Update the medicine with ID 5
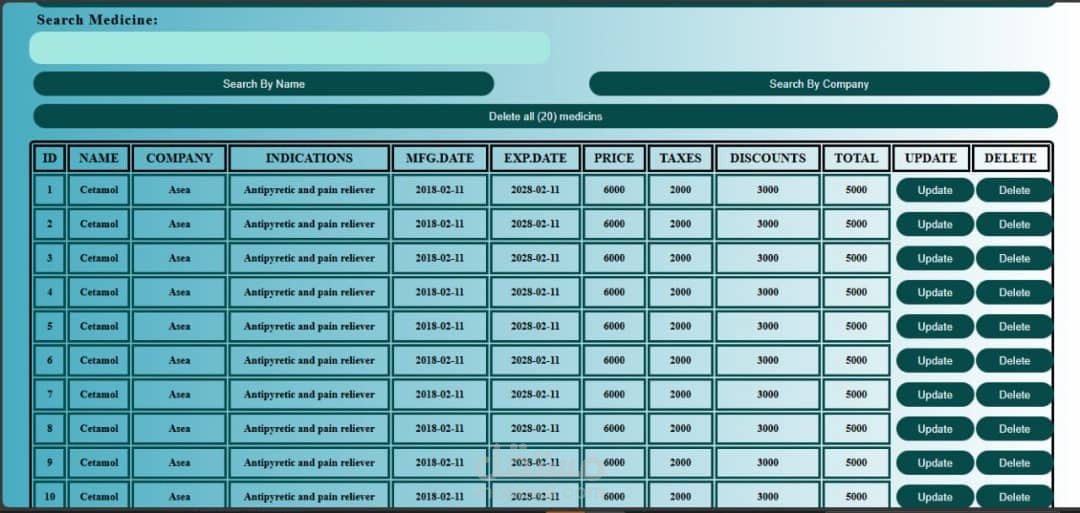This screenshot has height=513, width=1080. click(935, 326)
